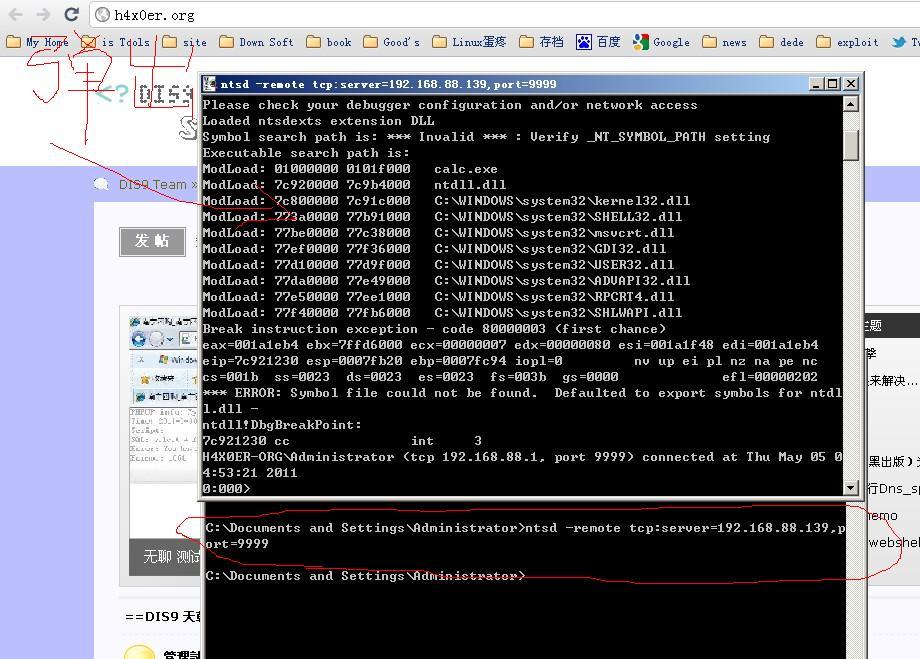Open the Google bookmark
This screenshot has width=920, height=659.
[x=661, y=42]
